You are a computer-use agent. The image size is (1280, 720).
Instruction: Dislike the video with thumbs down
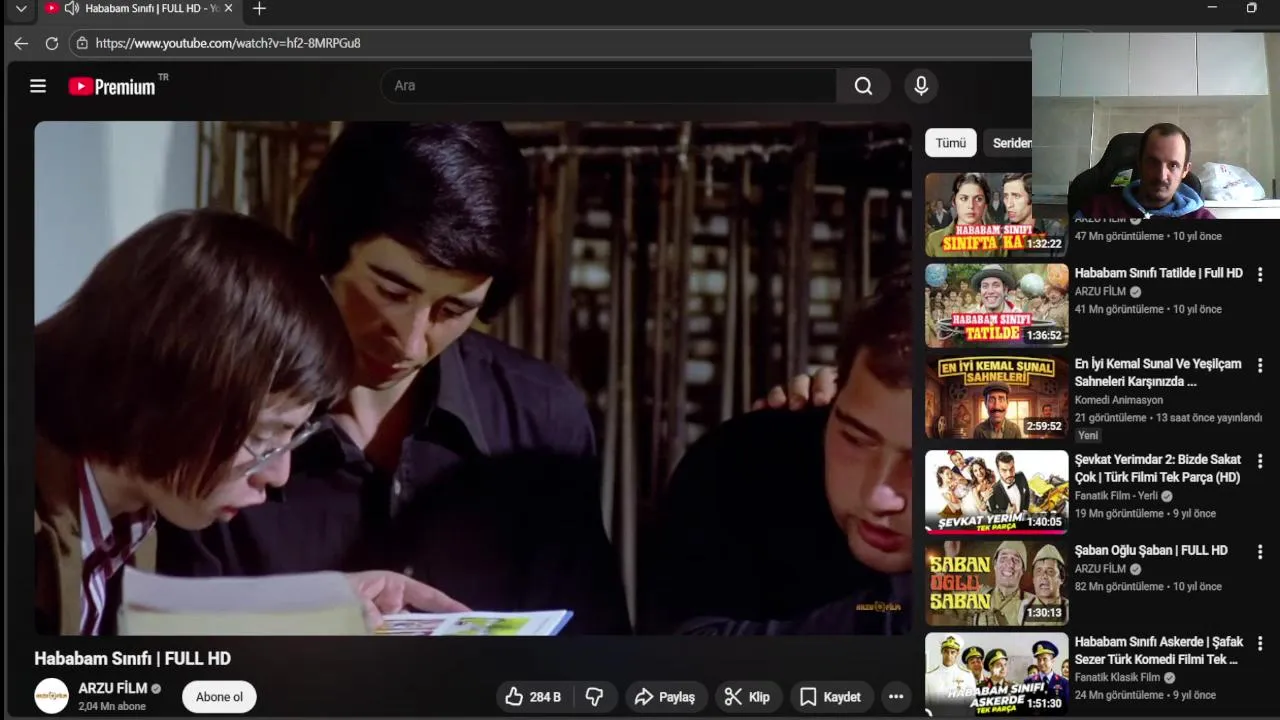pos(594,697)
